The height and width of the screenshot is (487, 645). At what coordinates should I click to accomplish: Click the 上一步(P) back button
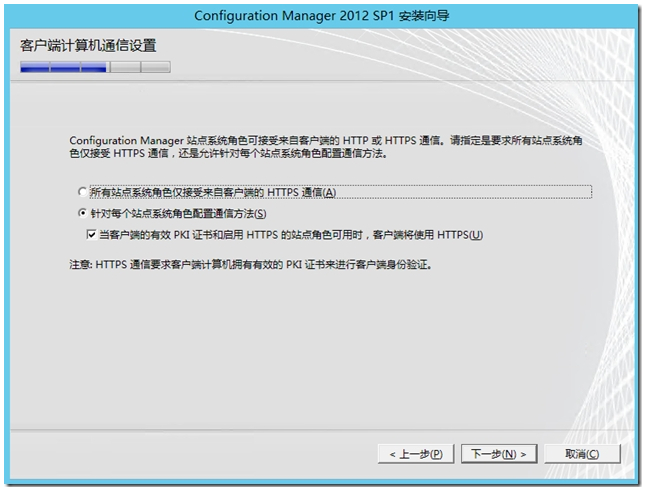click(x=416, y=454)
